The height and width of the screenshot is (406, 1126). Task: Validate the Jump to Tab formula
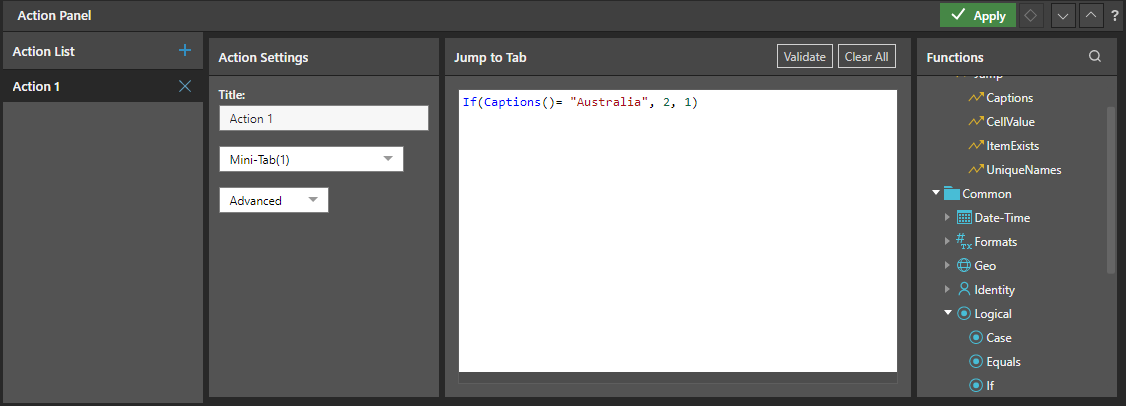coord(804,57)
